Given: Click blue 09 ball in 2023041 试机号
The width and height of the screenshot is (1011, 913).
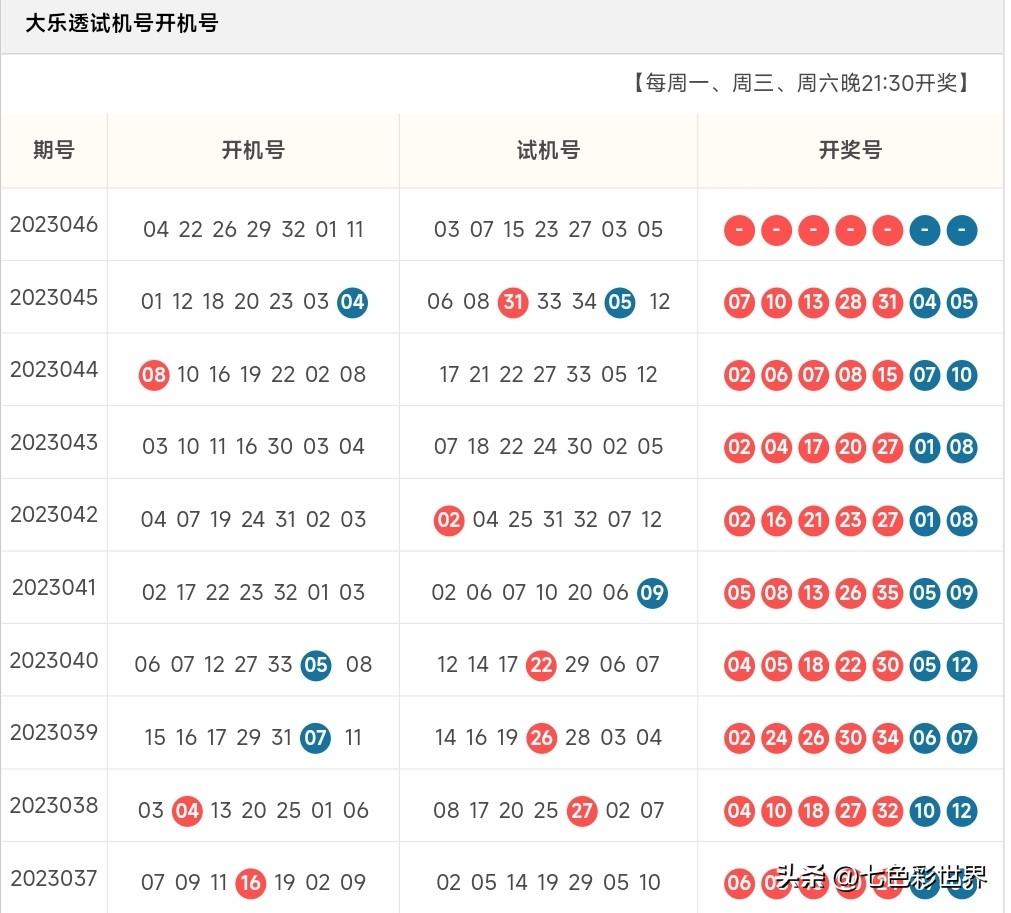Looking at the screenshot, I should [x=653, y=593].
